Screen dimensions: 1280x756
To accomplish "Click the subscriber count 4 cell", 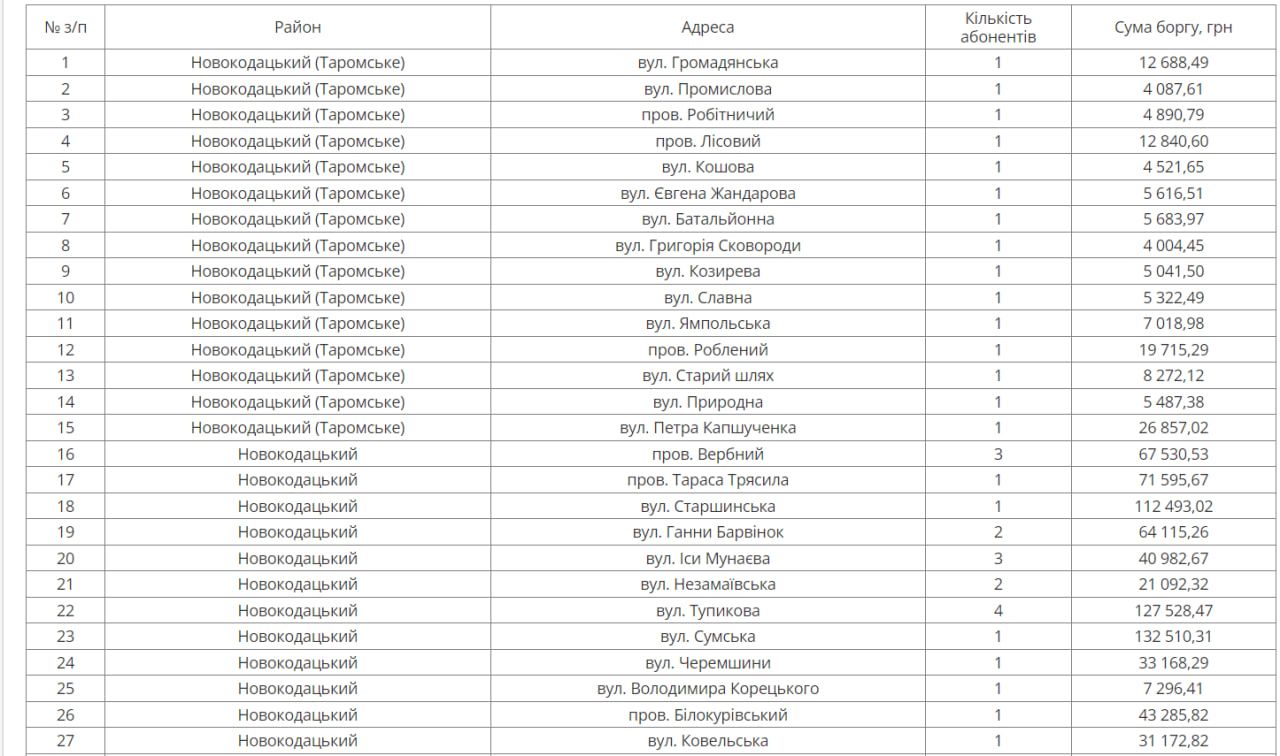I will pyautogui.click(x=998, y=611).
